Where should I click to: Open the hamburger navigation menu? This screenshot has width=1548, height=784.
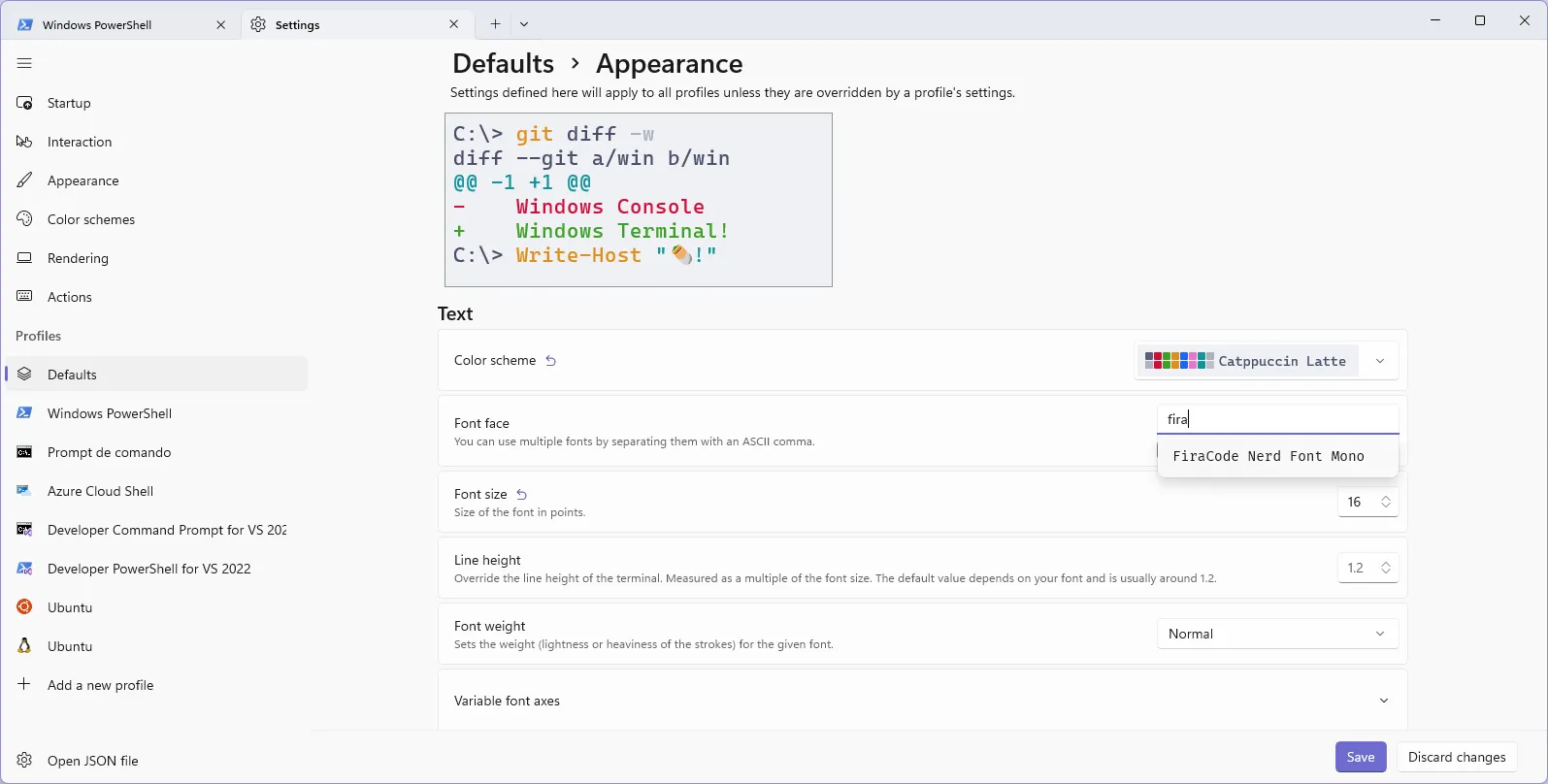click(24, 63)
